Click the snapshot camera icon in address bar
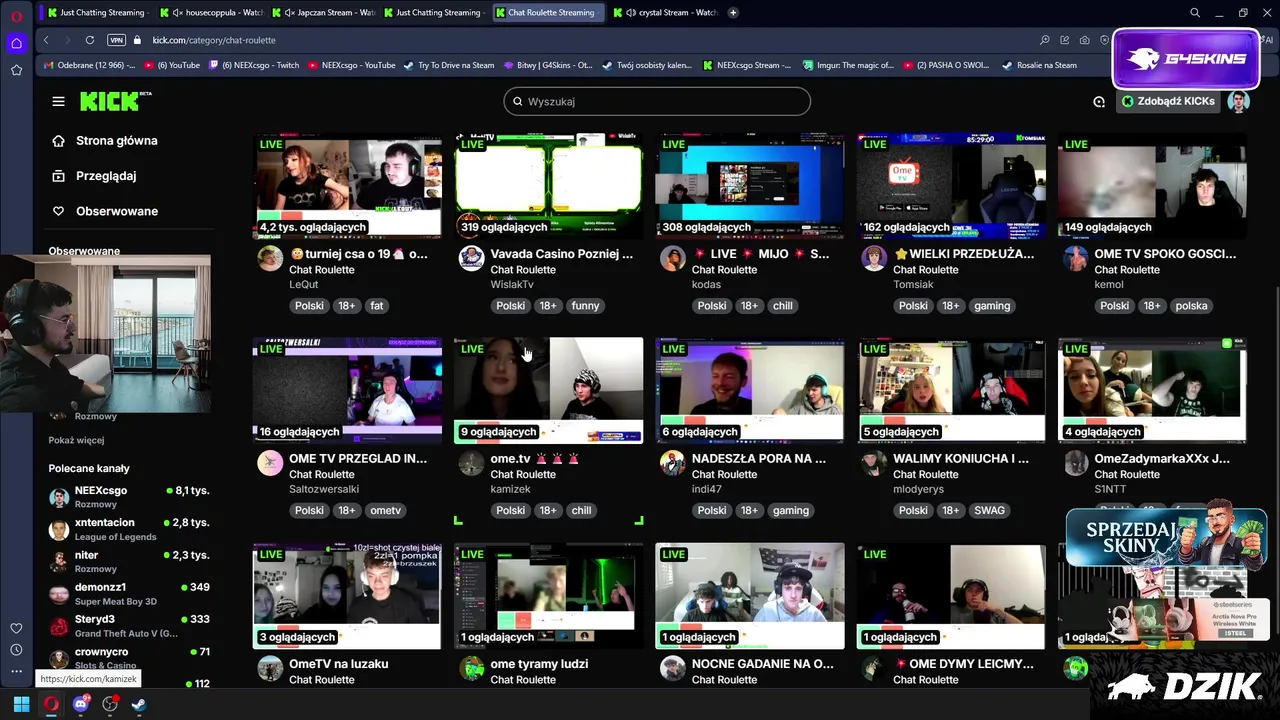Image resolution: width=1280 pixels, height=720 pixels. pos(1085,40)
